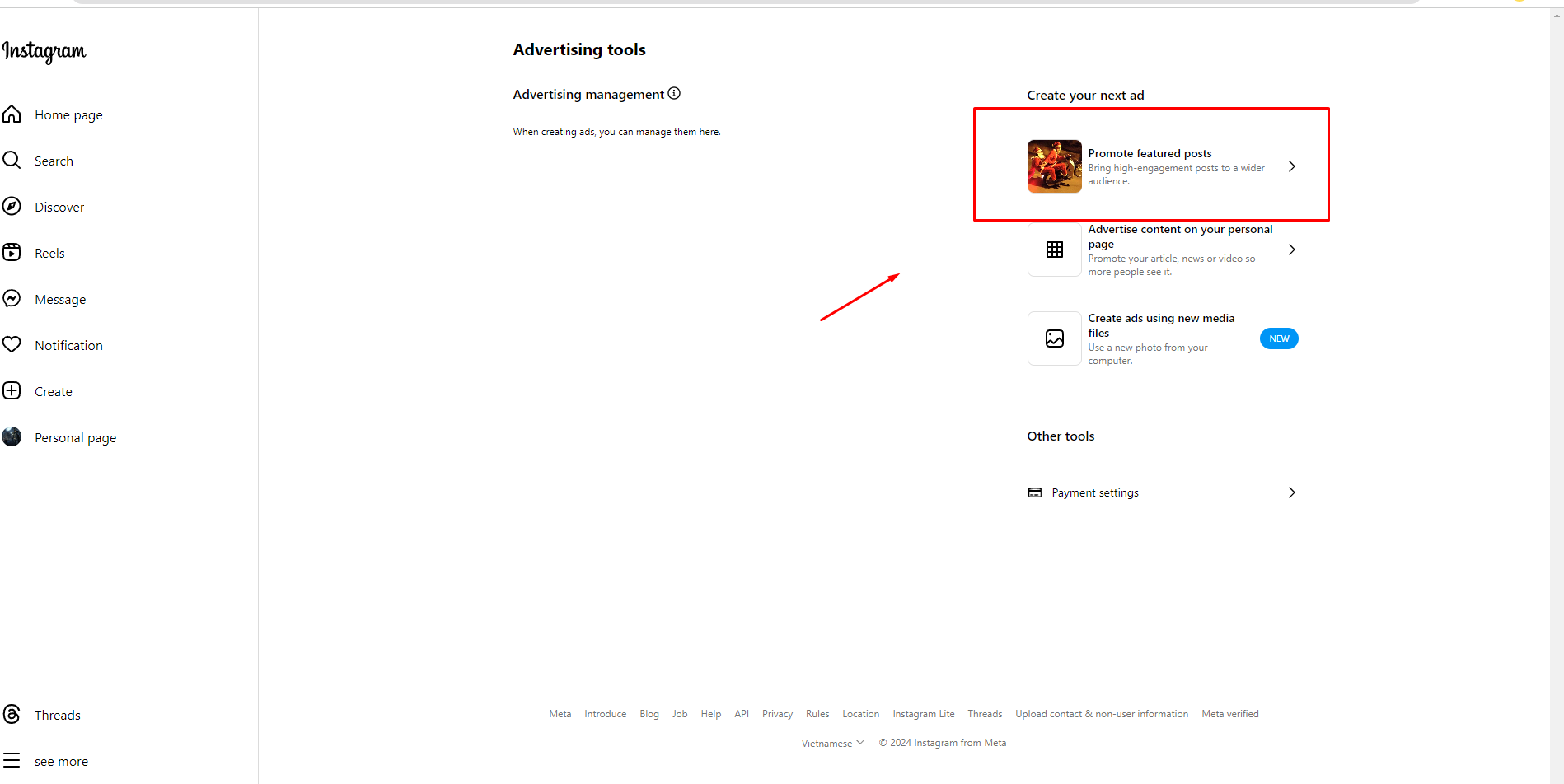The height and width of the screenshot is (784, 1564).
Task: Open the Instagram Lite footer link
Action: 924,714
